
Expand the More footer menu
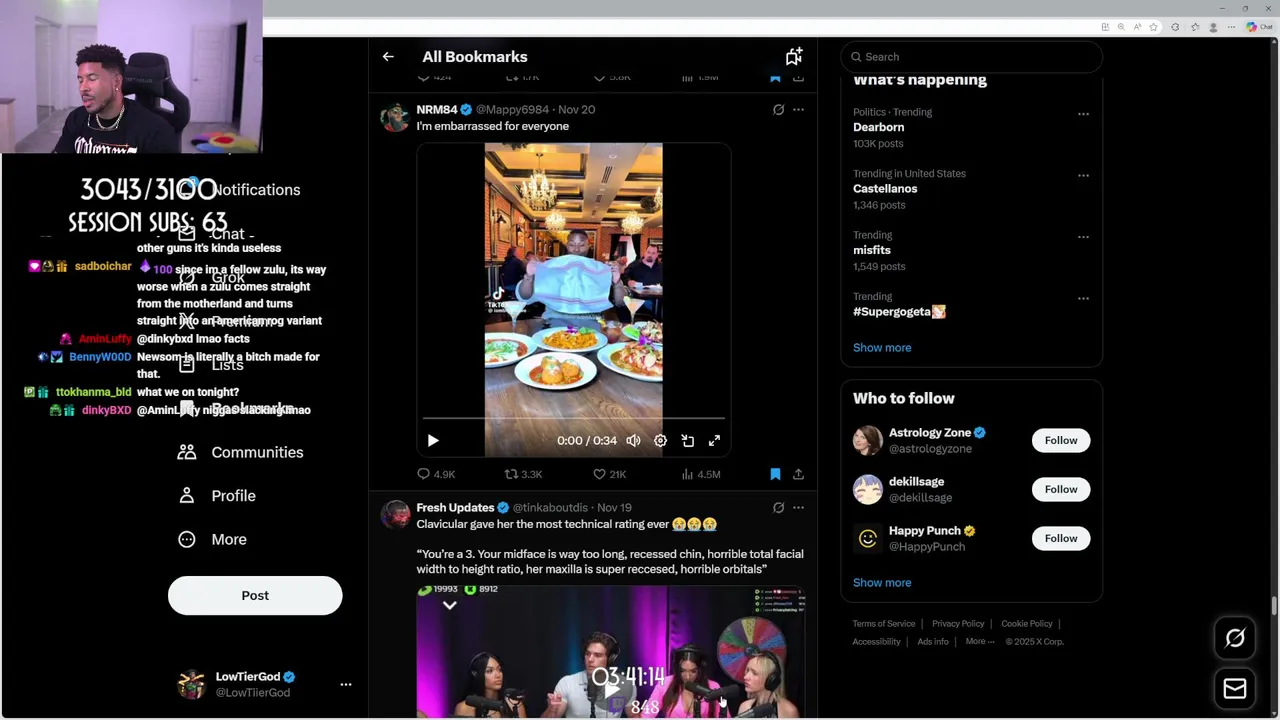pos(980,642)
